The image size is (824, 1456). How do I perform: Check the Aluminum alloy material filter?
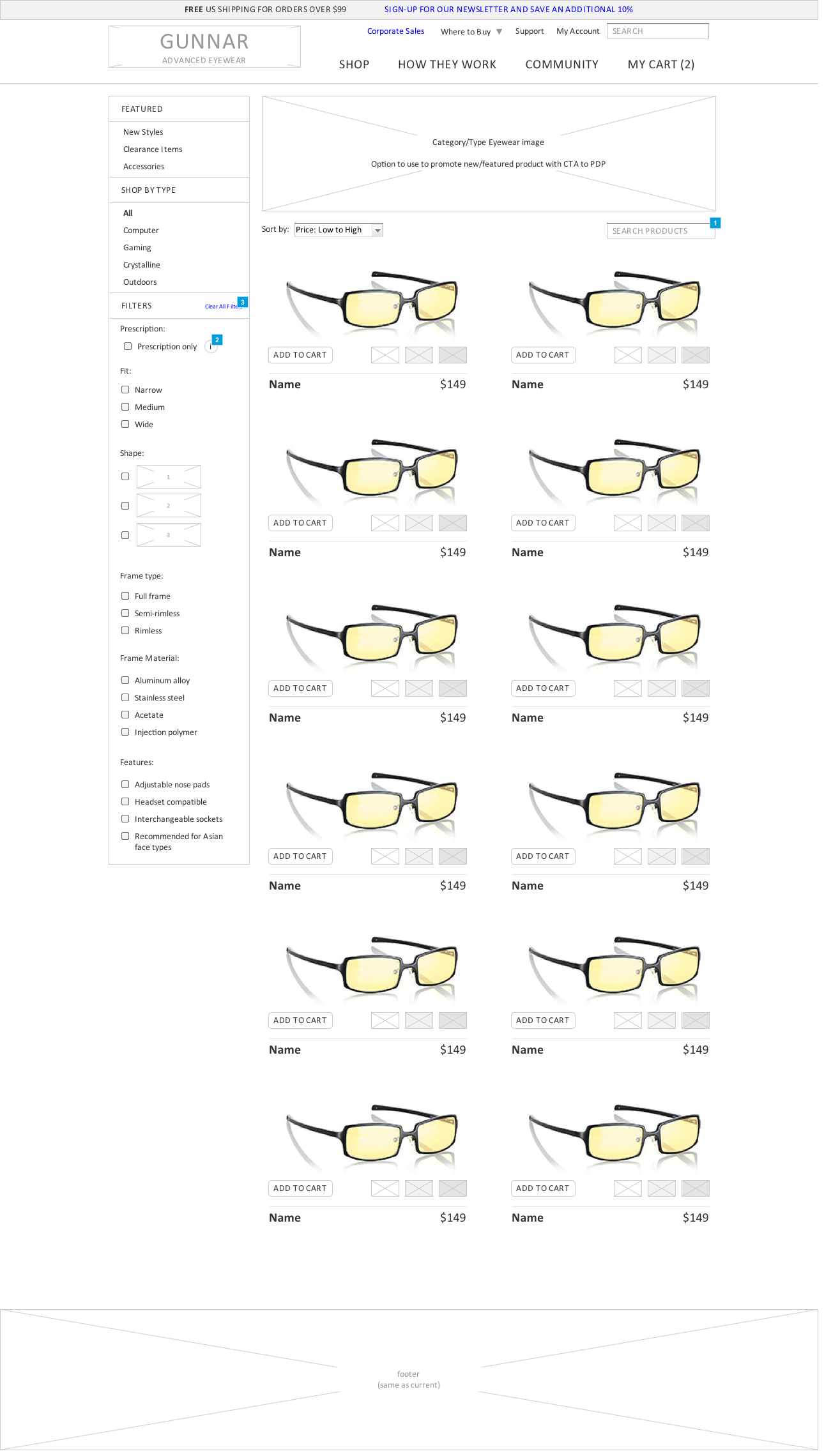(125, 680)
